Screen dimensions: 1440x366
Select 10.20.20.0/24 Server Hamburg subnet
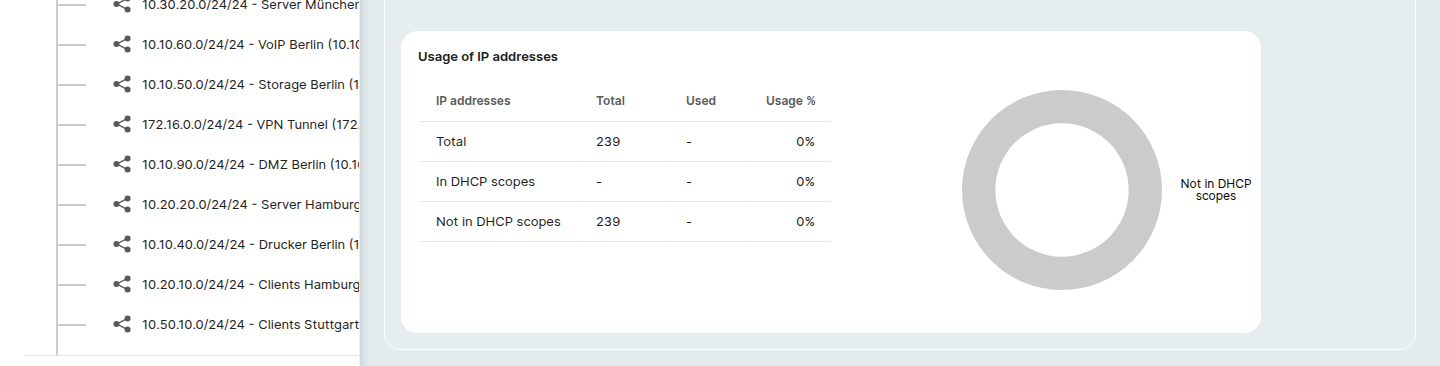(x=250, y=204)
